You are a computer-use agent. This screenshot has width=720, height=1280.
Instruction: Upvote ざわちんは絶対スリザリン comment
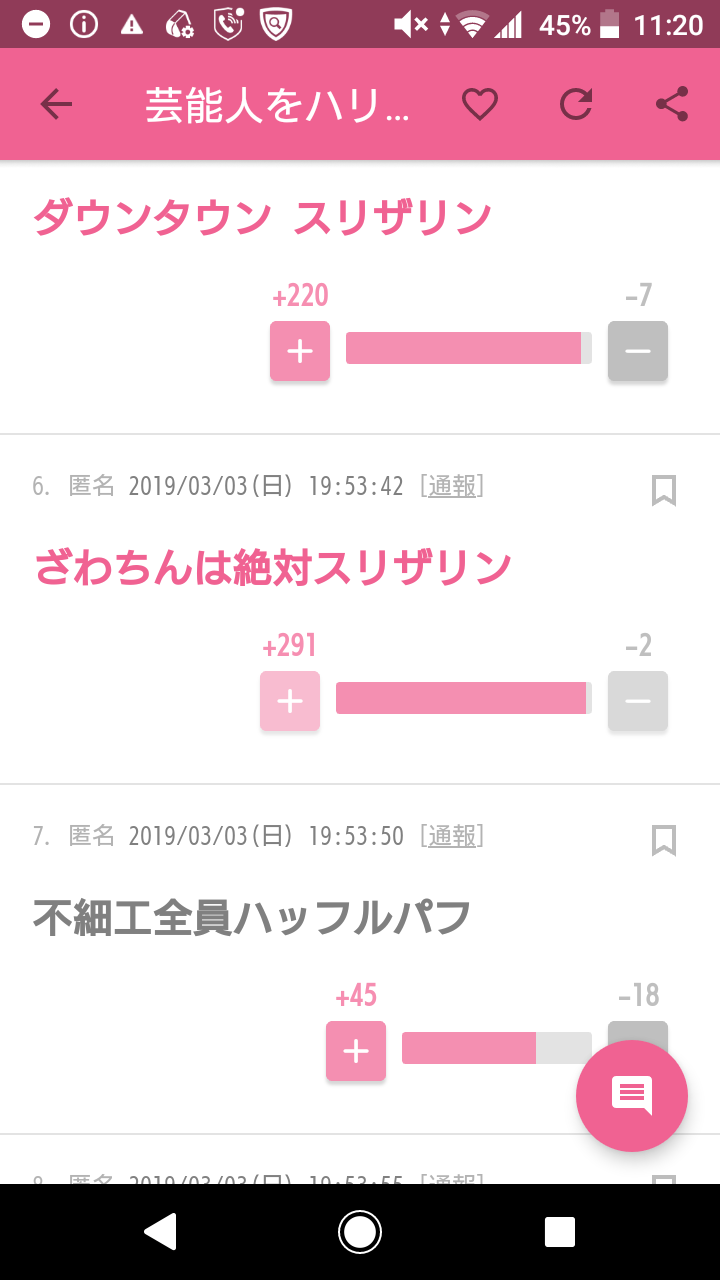point(290,701)
